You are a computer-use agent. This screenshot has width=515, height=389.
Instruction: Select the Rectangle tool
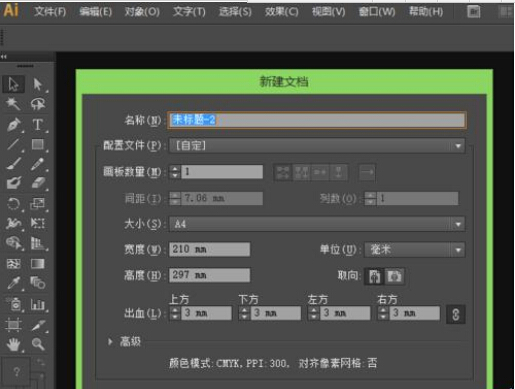pyautogui.click(x=38, y=144)
